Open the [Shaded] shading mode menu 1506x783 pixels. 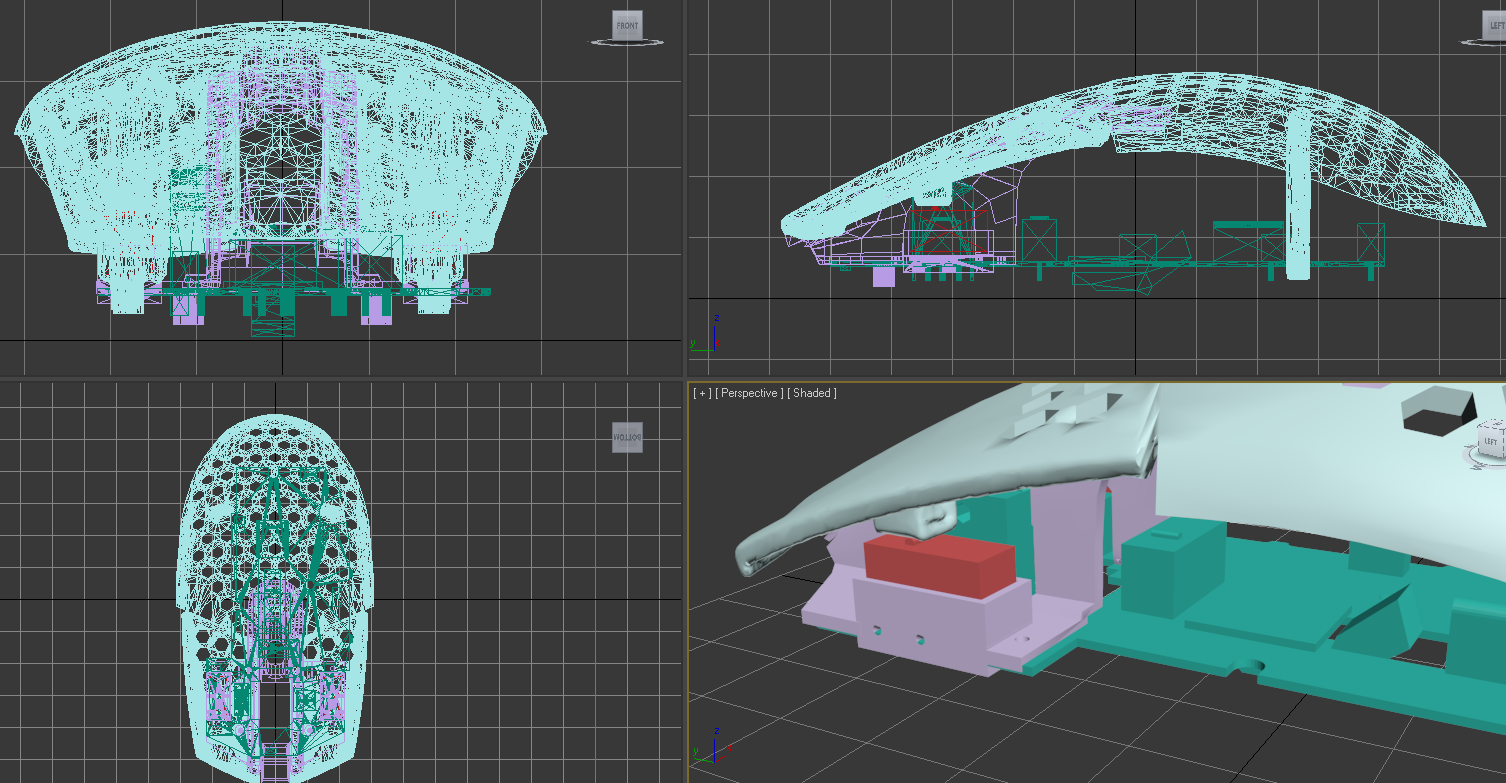[x=812, y=393]
